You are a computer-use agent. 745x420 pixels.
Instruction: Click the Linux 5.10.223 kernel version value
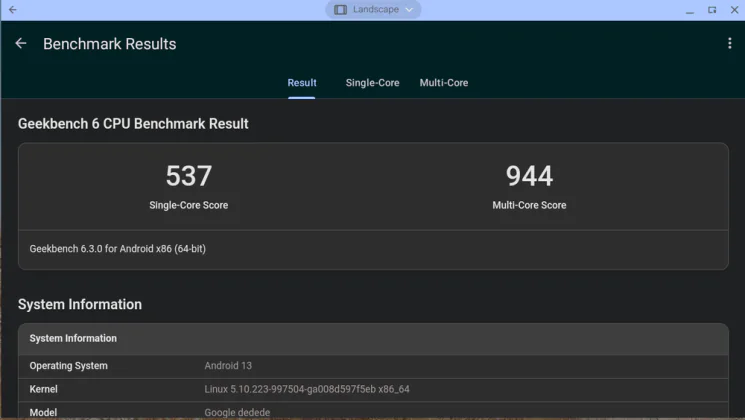coord(307,389)
